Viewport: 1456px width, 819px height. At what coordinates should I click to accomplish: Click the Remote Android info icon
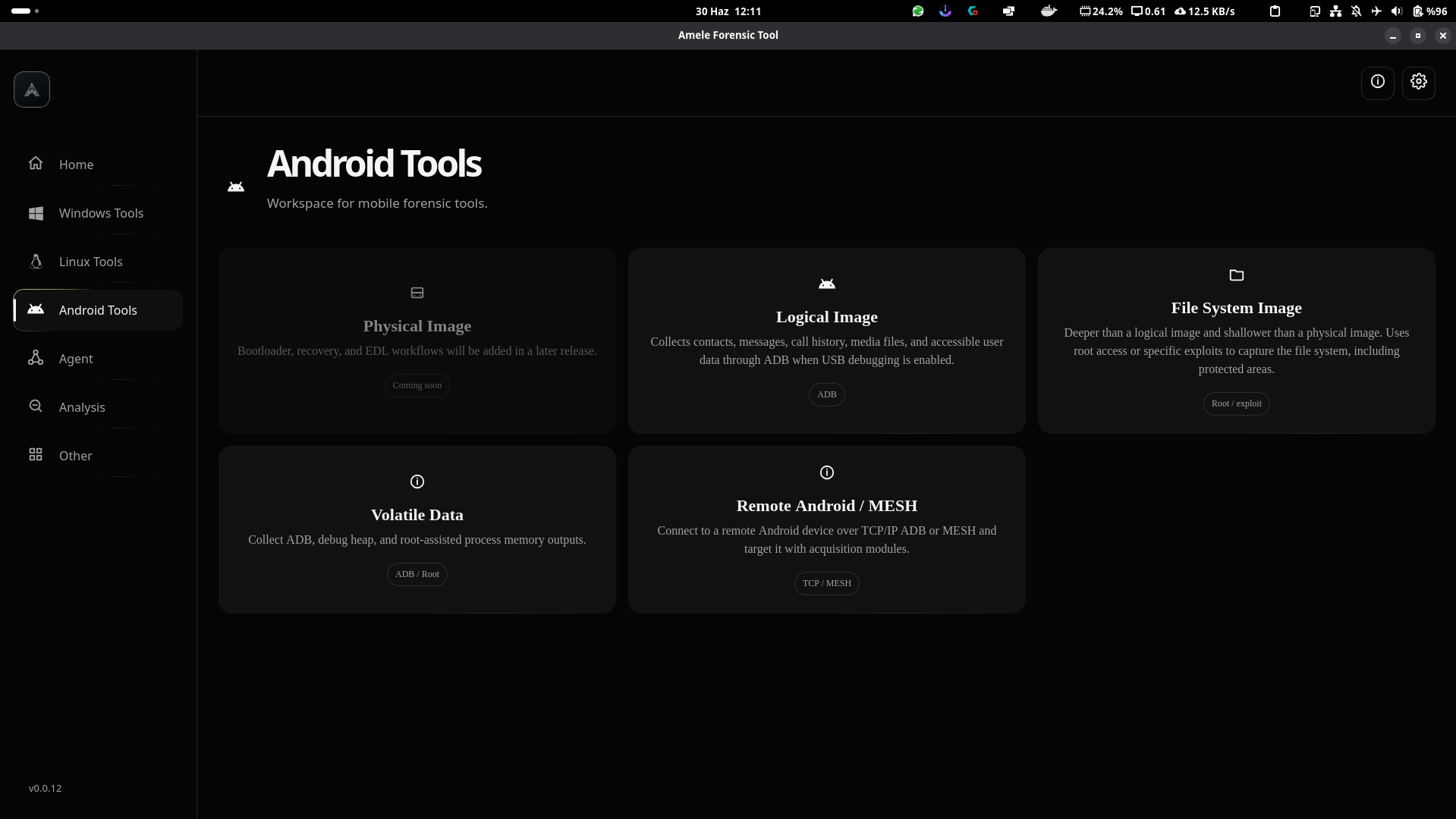point(827,472)
